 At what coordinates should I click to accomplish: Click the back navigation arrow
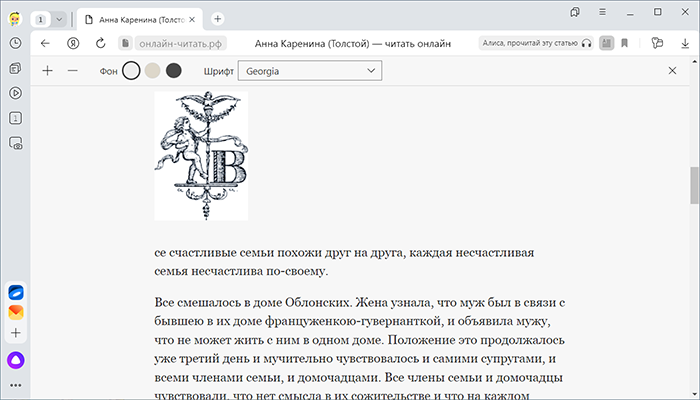point(45,43)
